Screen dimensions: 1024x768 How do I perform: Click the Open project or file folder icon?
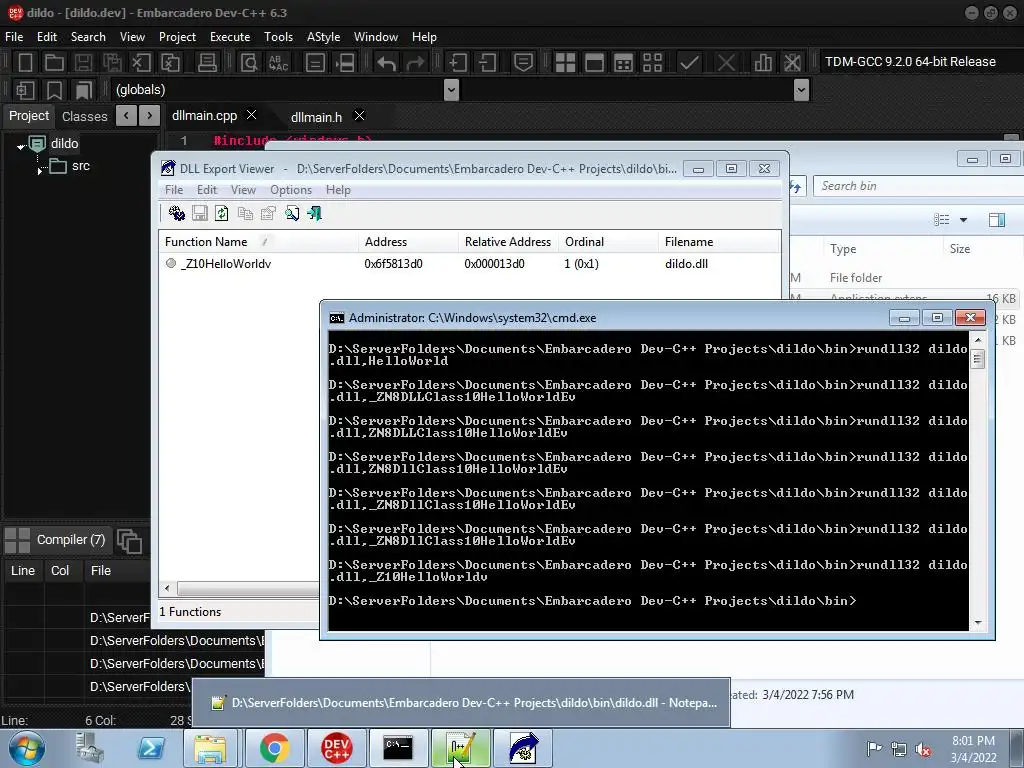click(54, 63)
